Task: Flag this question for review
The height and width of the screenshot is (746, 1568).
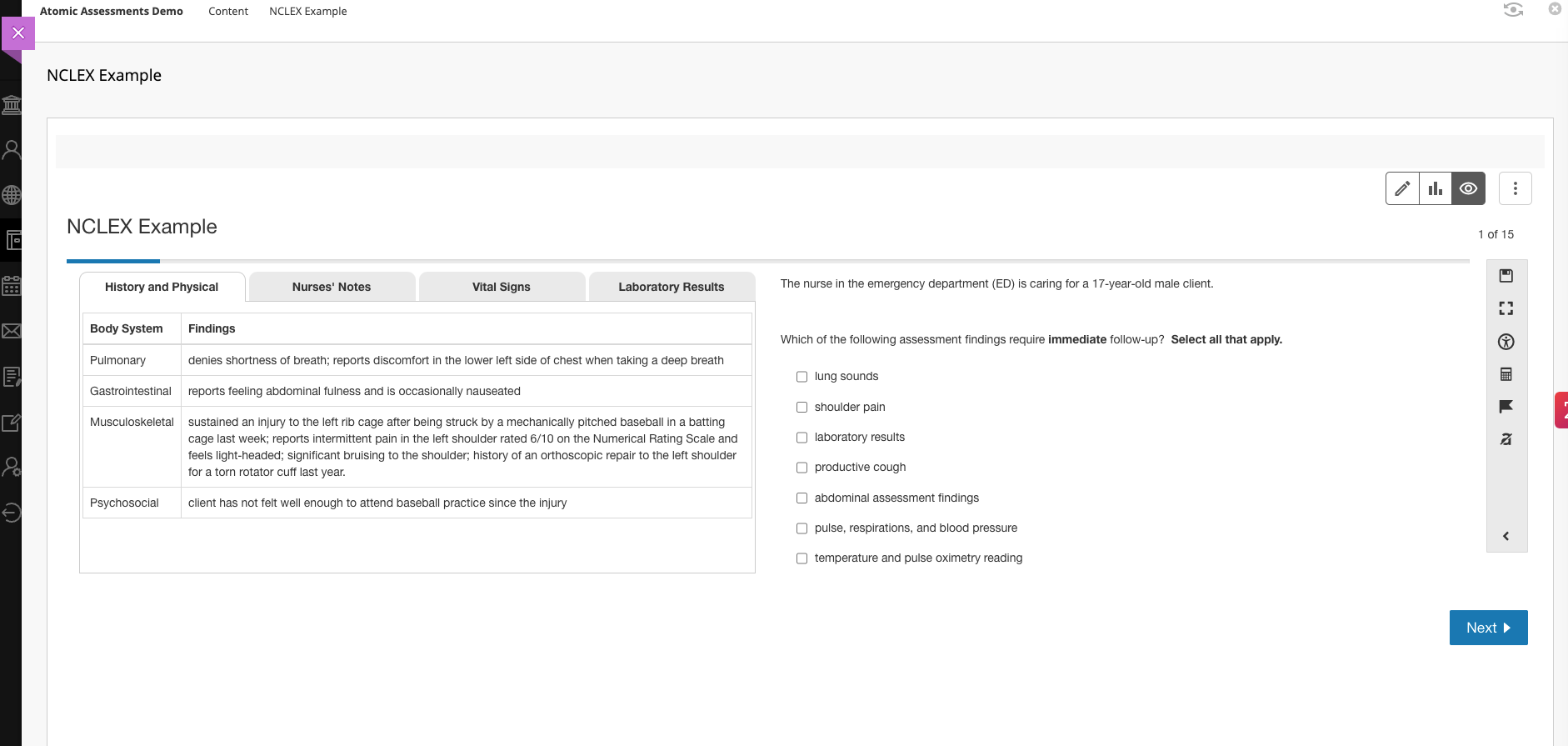Action: [x=1506, y=407]
